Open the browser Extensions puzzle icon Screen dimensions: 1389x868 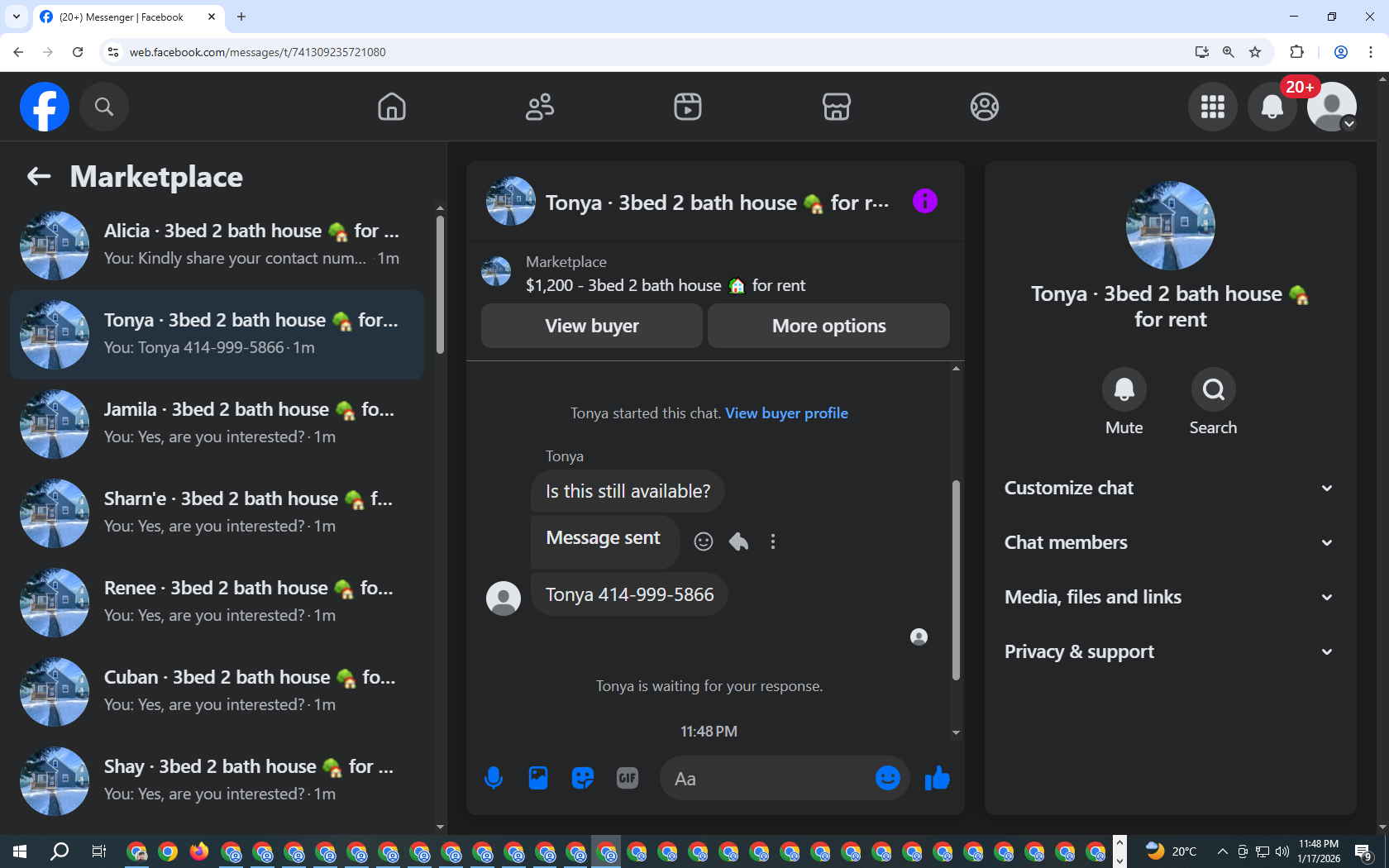(x=1297, y=52)
